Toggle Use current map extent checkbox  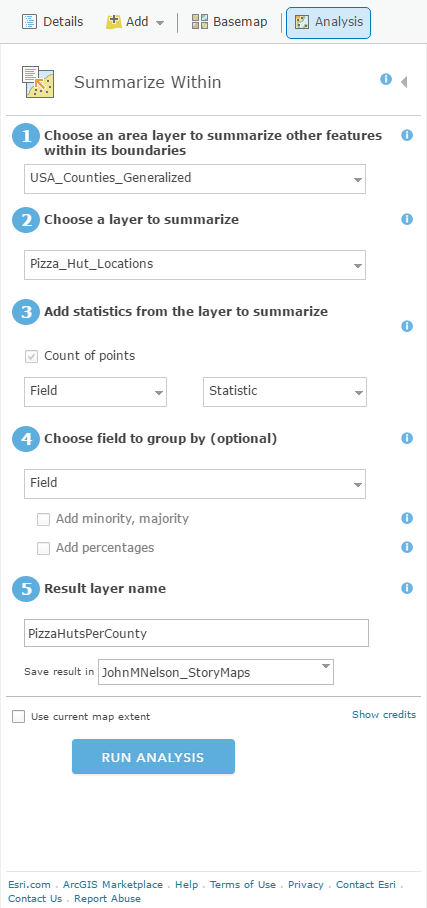(19, 717)
